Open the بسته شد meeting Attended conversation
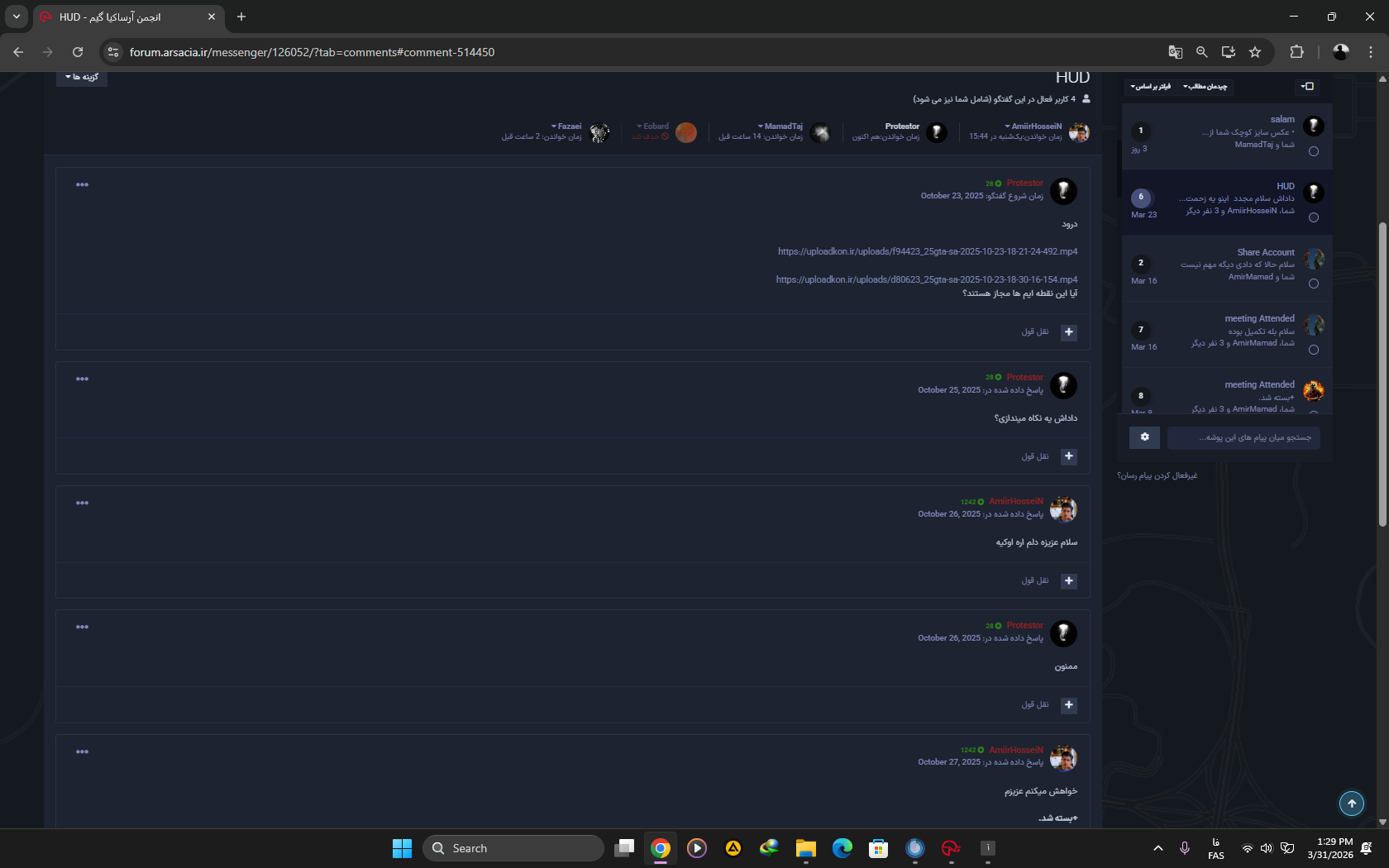Screen dimensions: 1389x868 (x=1227, y=393)
